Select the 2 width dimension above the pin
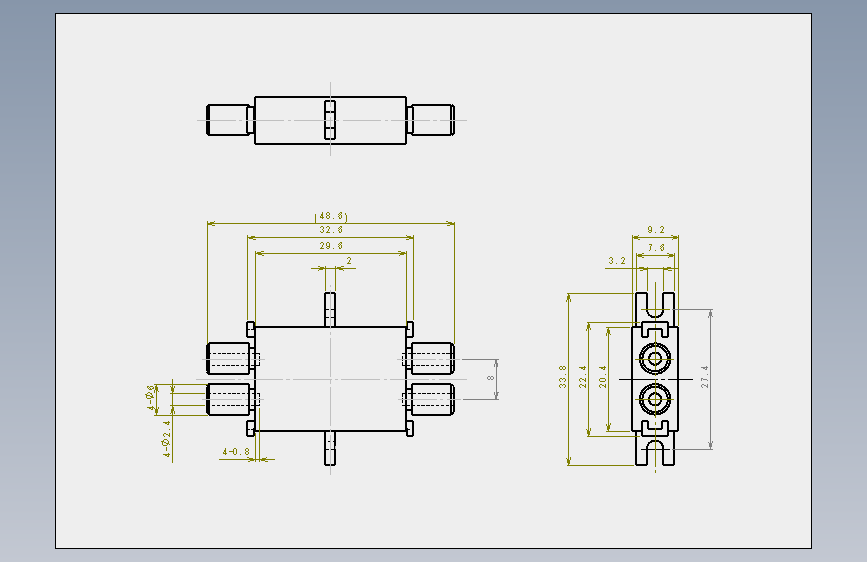 tap(349, 261)
